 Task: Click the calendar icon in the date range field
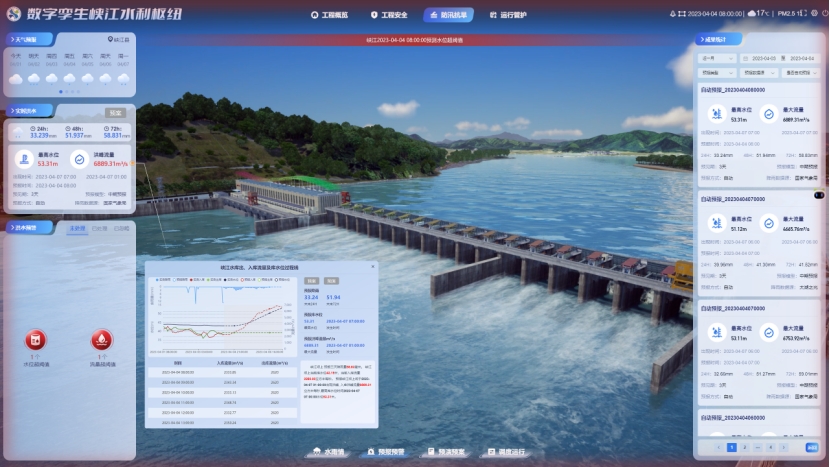(745, 58)
